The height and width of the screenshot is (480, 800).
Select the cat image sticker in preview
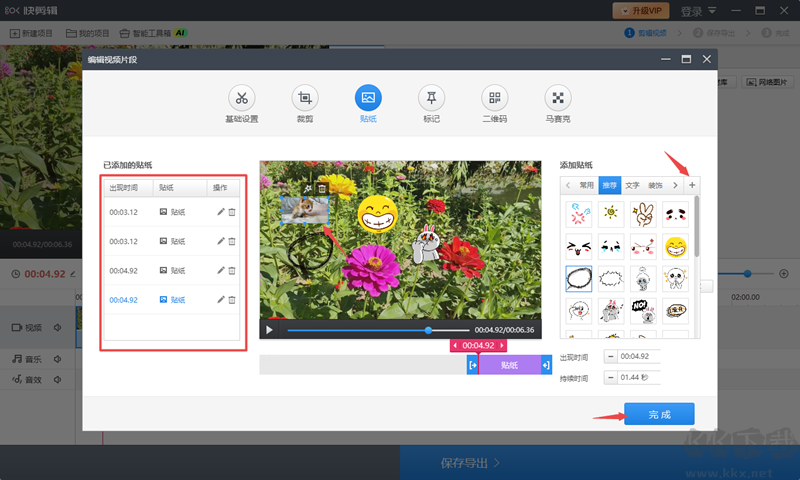[x=305, y=210]
